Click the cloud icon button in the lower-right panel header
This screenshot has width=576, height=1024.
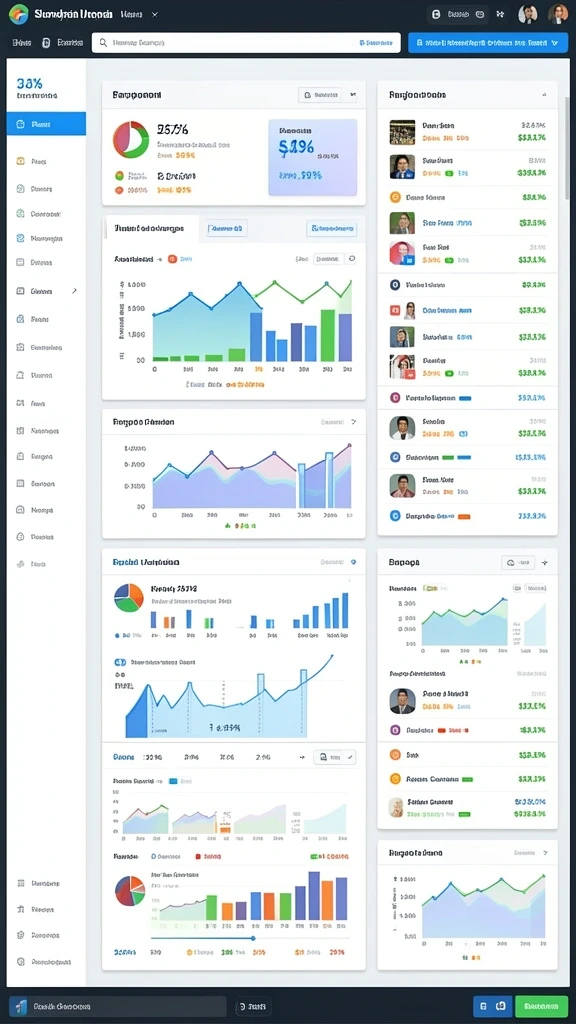(x=518, y=562)
